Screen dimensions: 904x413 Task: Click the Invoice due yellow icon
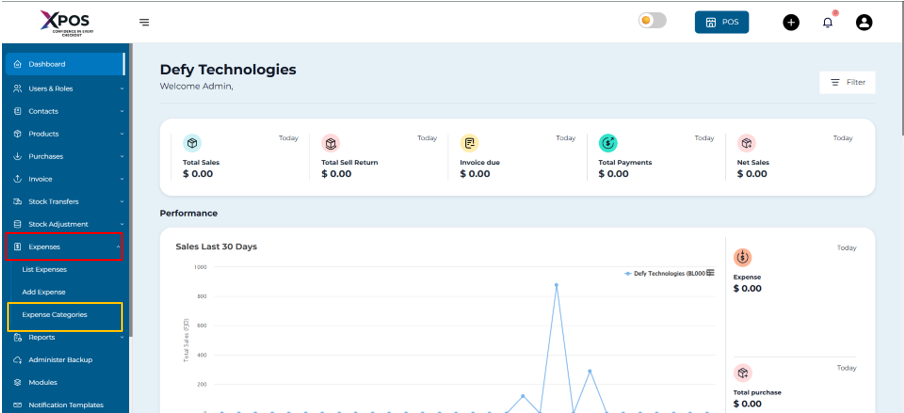tap(469, 143)
